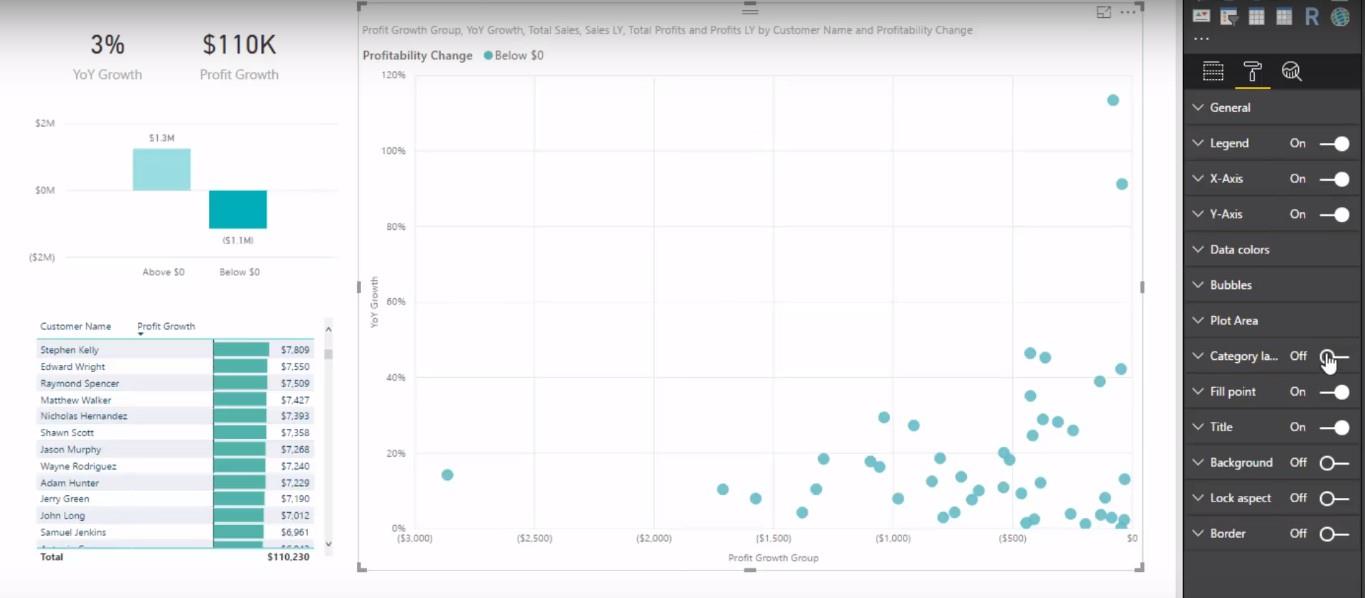Expand the Fill point section chevron
The width and height of the screenshot is (1365, 598).
tap(1197, 392)
